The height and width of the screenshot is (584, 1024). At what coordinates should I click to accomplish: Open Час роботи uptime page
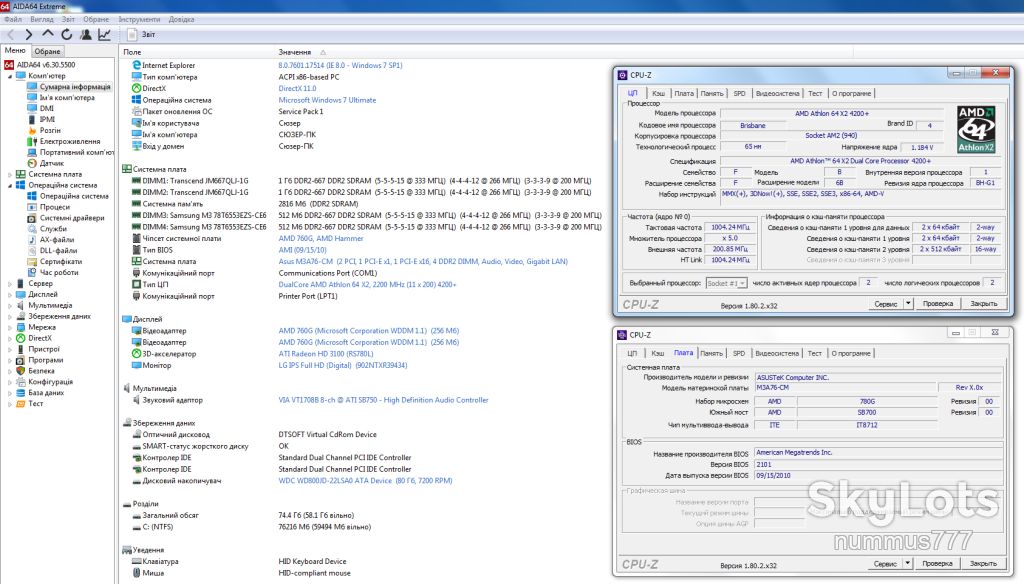[x=59, y=272]
